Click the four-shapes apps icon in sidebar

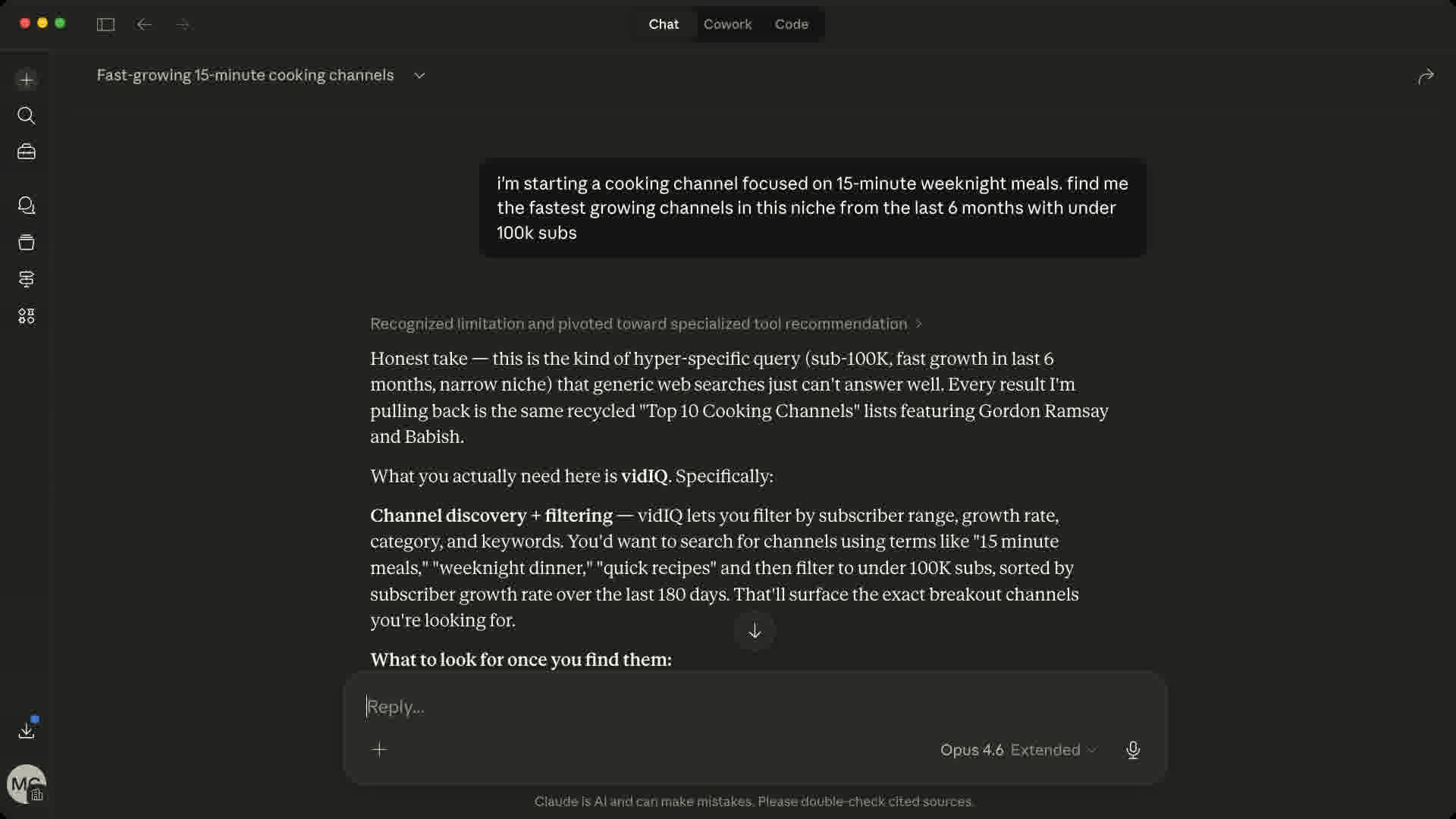(27, 315)
